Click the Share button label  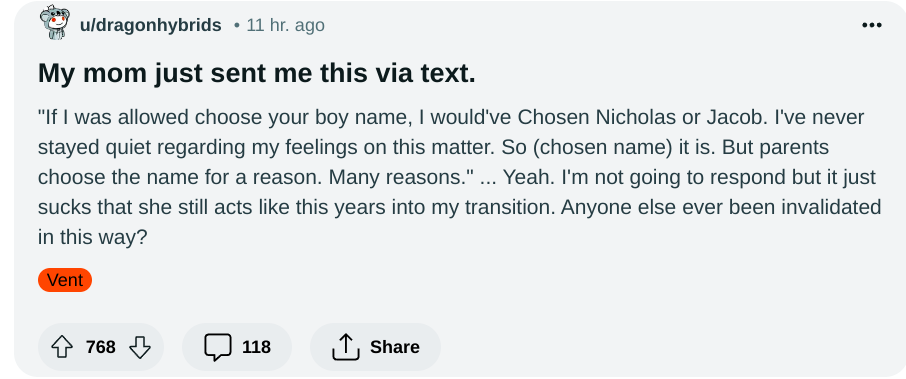pyautogui.click(x=395, y=347)
